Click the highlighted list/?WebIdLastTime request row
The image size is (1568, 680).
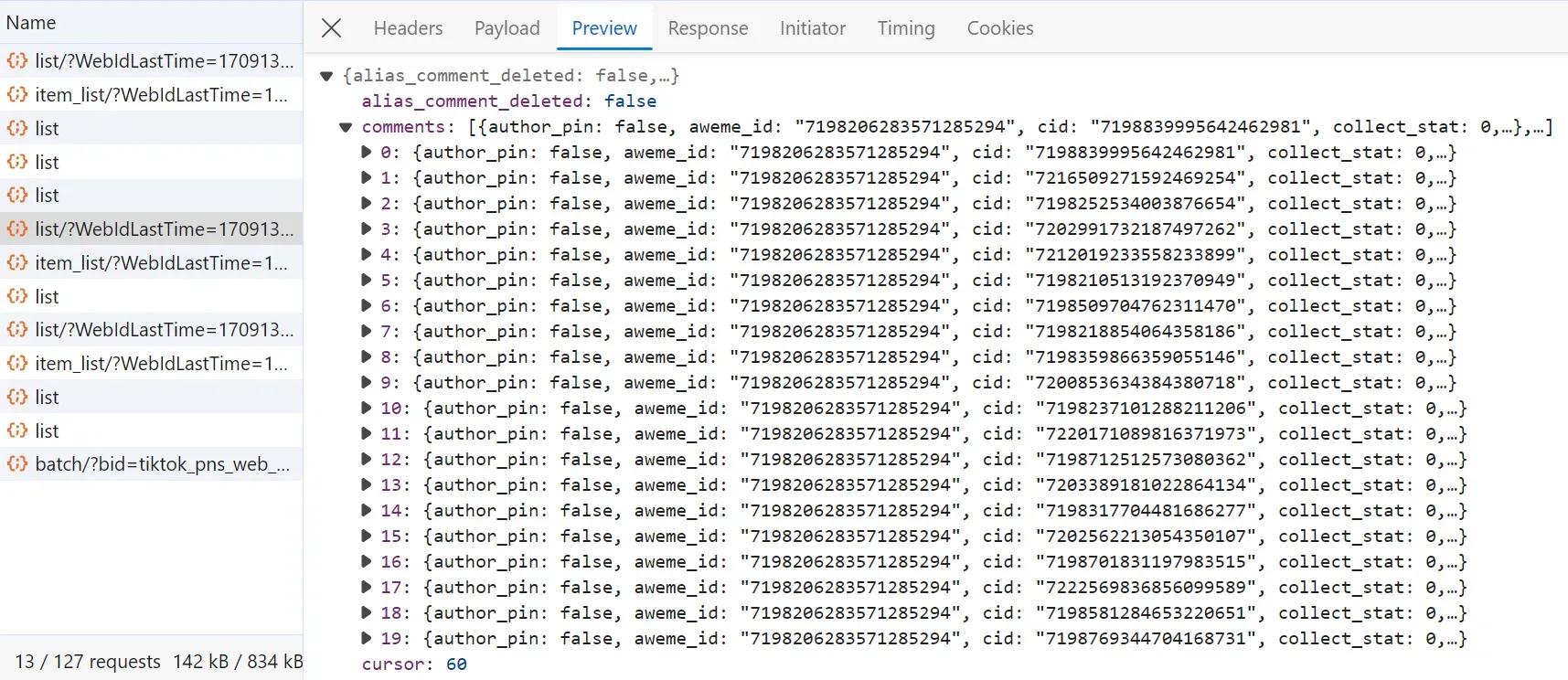151,228
